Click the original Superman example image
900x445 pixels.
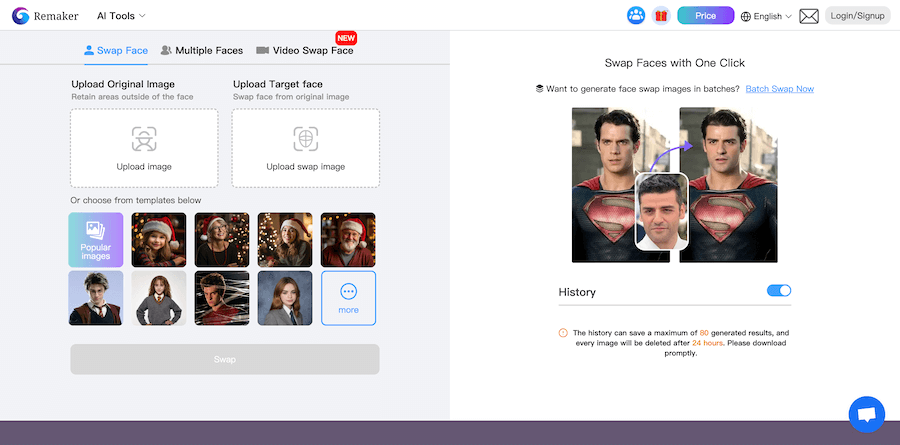(x=620, y=185)
